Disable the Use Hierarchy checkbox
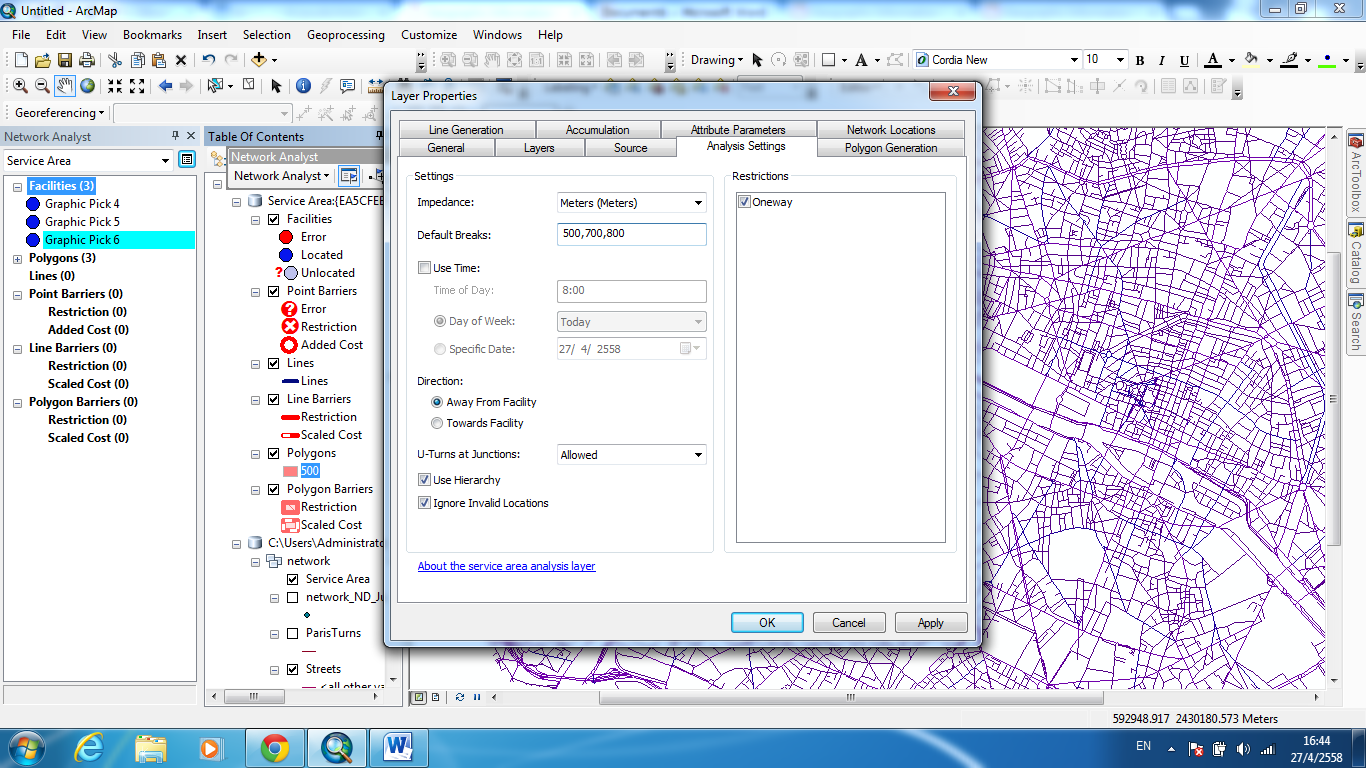 pyautogui.click(x=425, y=480)
